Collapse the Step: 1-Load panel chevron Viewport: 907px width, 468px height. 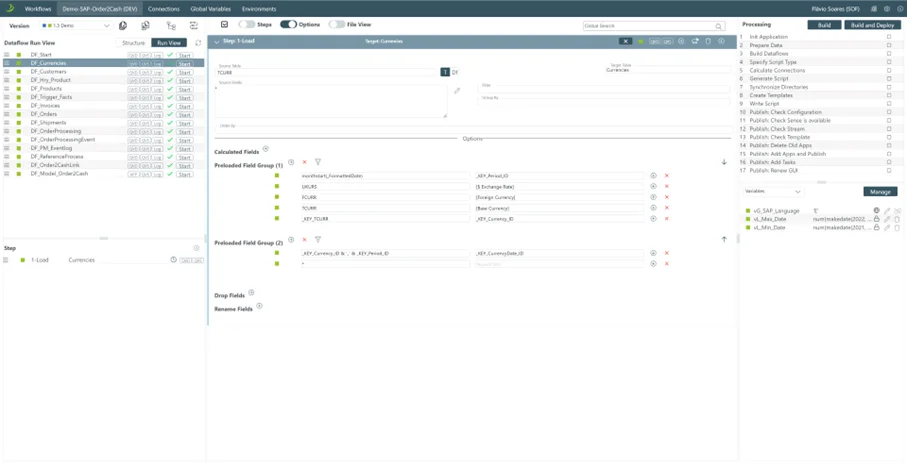(x=217, y=42)
